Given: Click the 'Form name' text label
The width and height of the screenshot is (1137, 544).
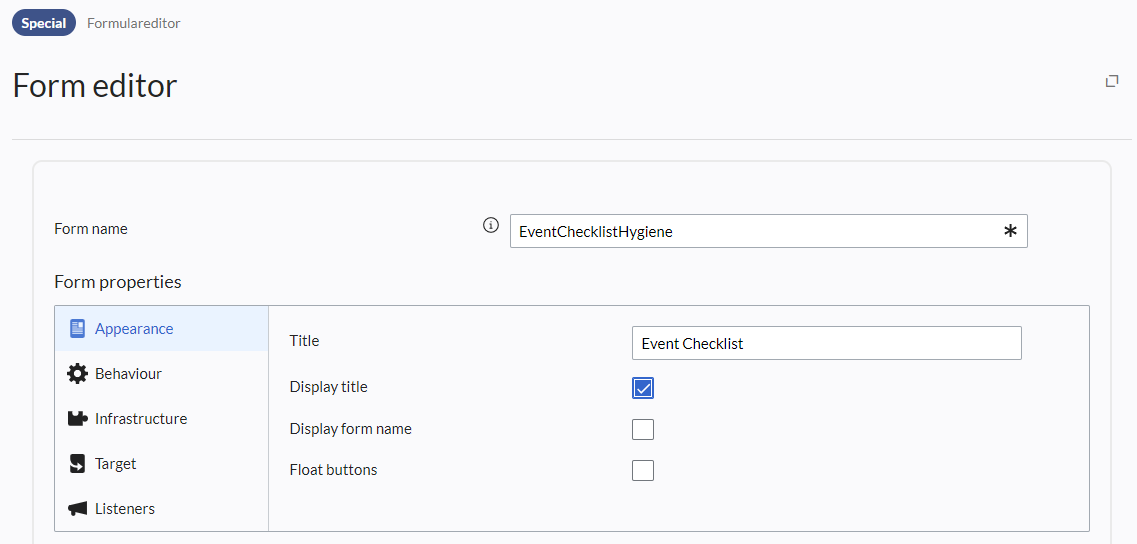Looking at the screenshot, I should 91,229.
